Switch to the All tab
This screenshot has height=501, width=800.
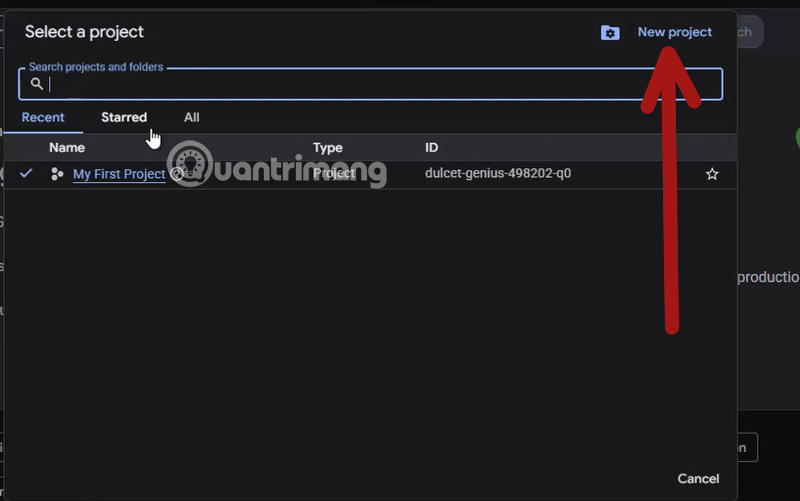click(192, 117)
